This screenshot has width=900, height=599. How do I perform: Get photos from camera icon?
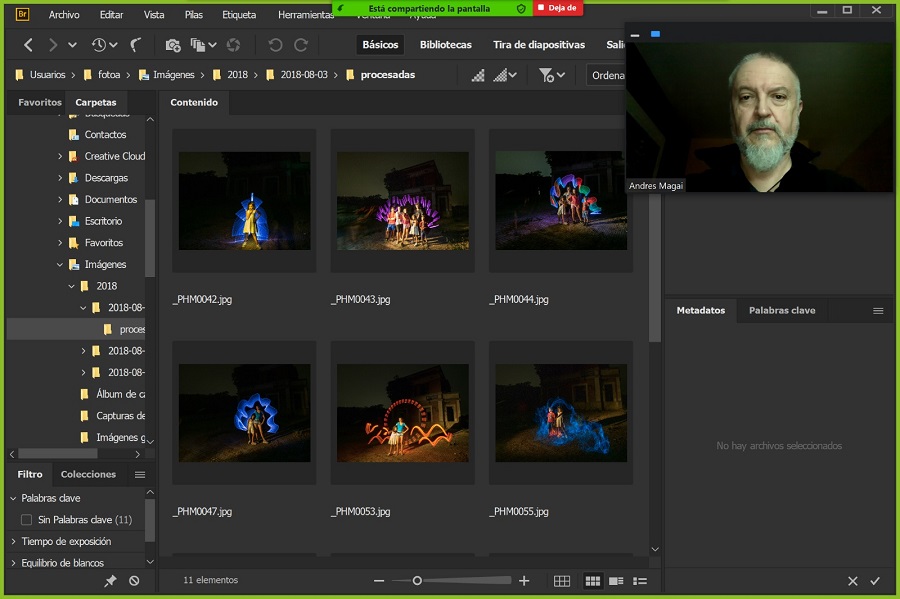(173, 45)
